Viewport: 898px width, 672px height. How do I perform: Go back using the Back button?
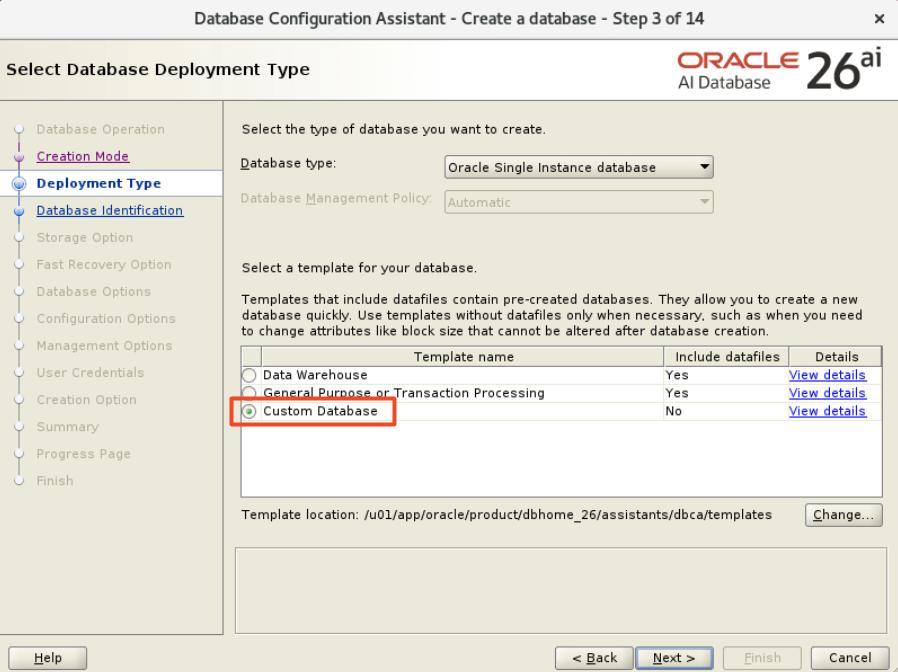pyautogui.click(x=594, y=658)
